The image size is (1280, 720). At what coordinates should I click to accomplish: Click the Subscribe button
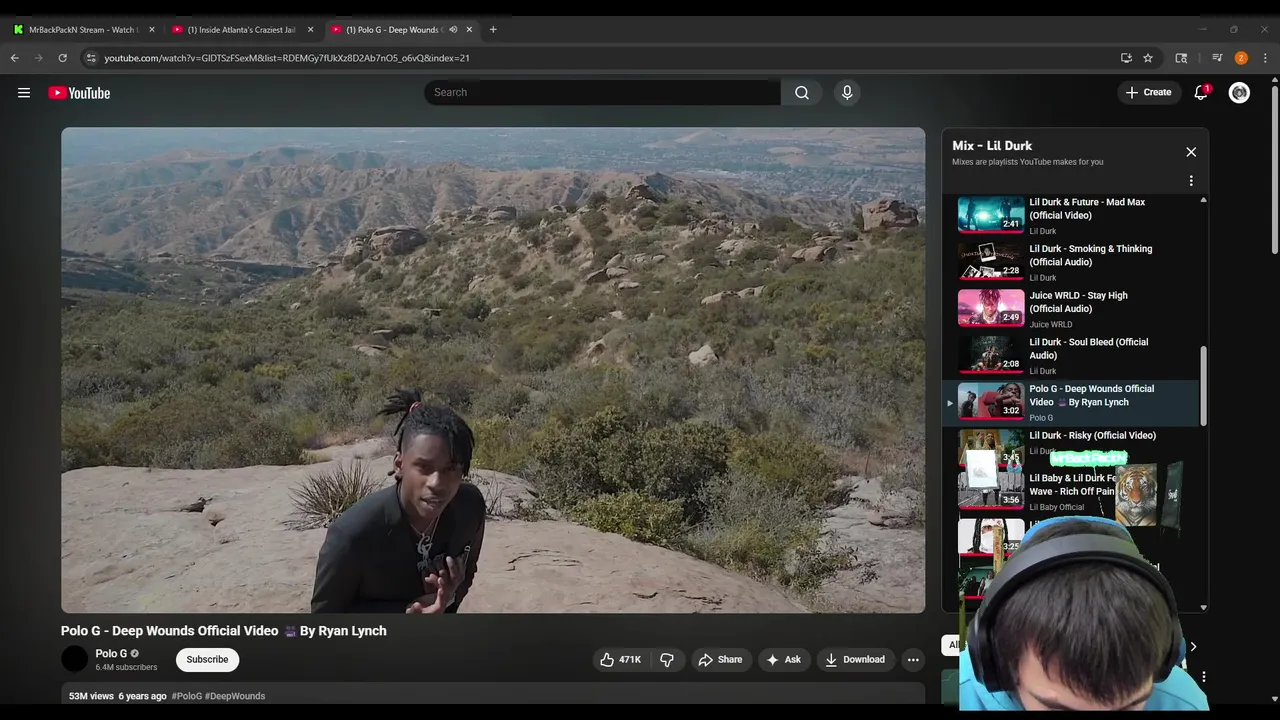(x=207, y=659)
